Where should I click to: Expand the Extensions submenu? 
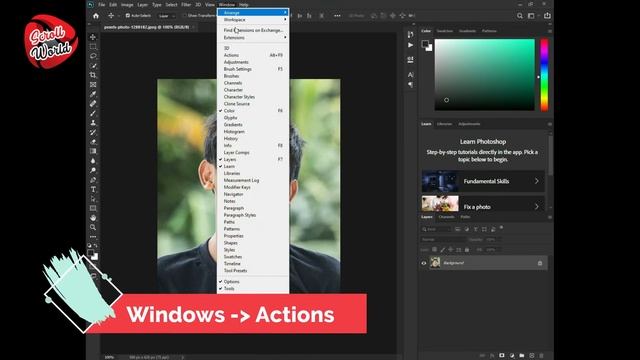253,38
